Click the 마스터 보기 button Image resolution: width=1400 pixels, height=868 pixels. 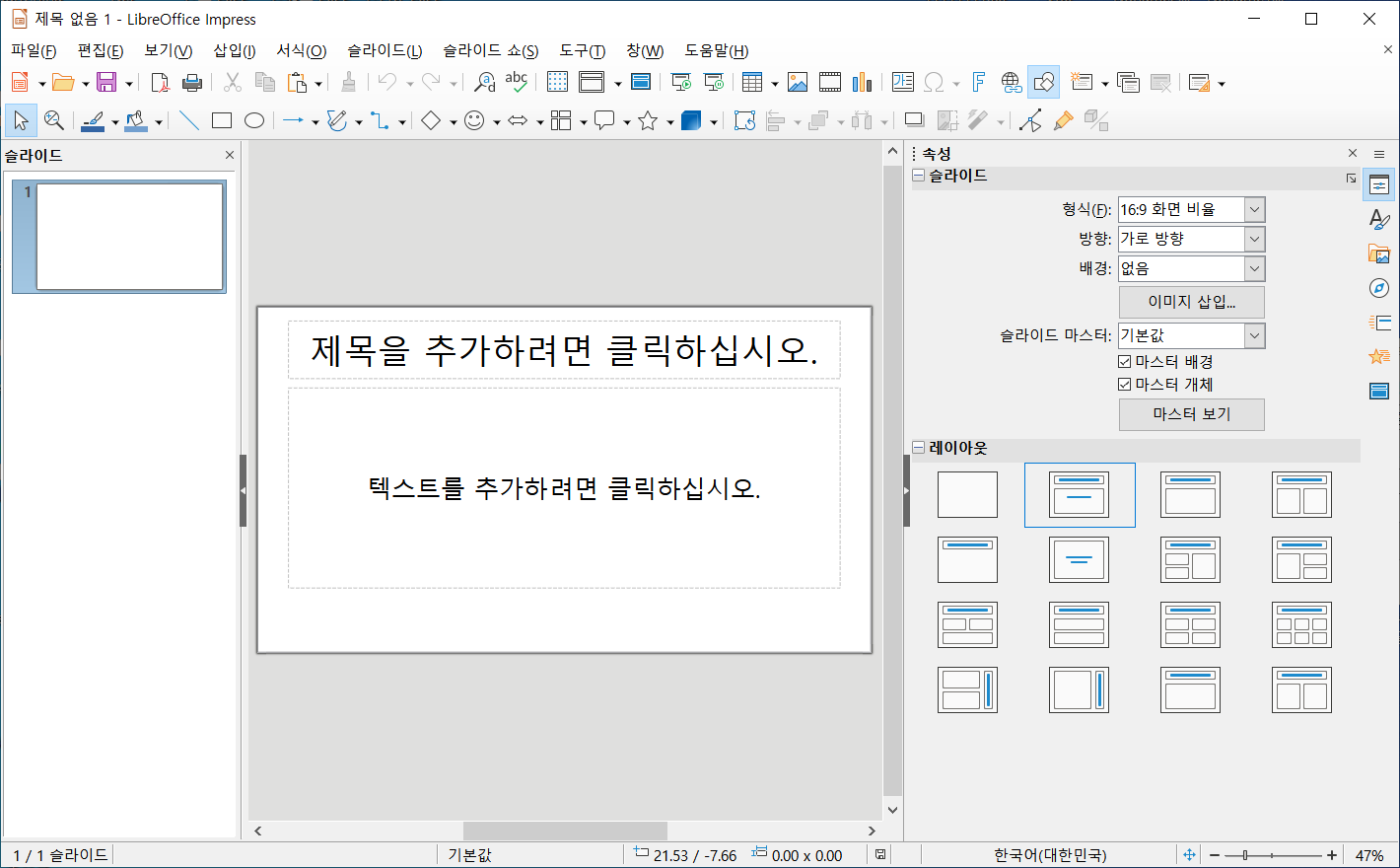click(x=1191, y=414)
